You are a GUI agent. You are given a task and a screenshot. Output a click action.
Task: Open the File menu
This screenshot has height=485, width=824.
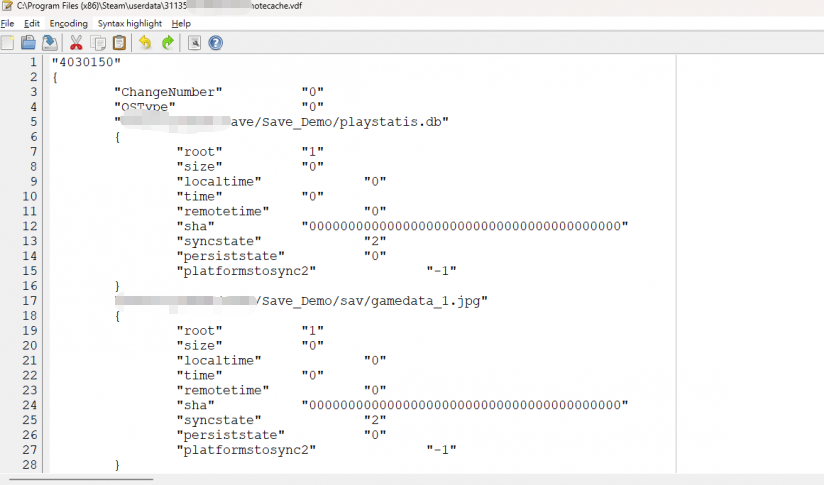point(7,23)
